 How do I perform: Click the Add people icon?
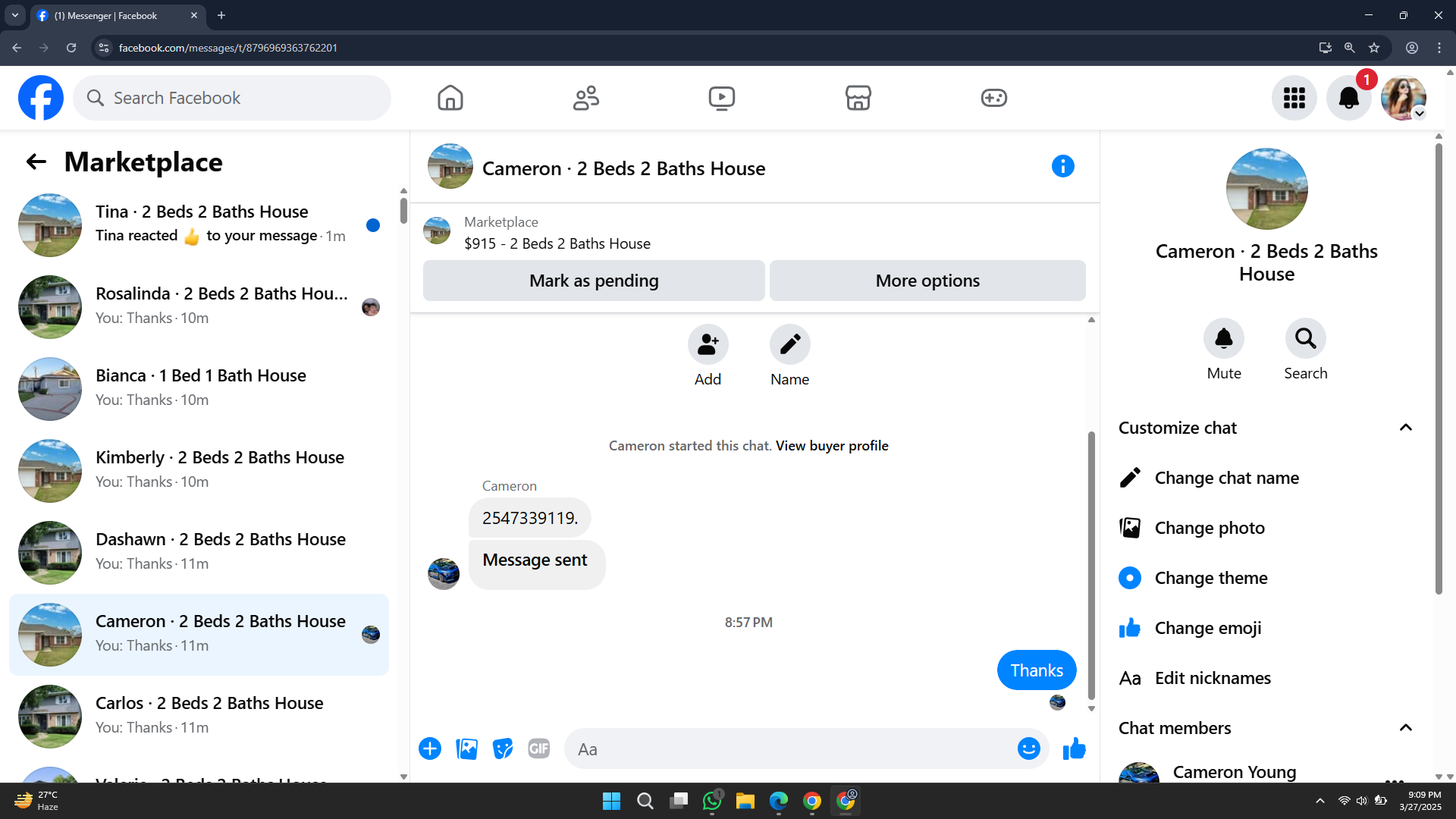[x=708, y=344]
